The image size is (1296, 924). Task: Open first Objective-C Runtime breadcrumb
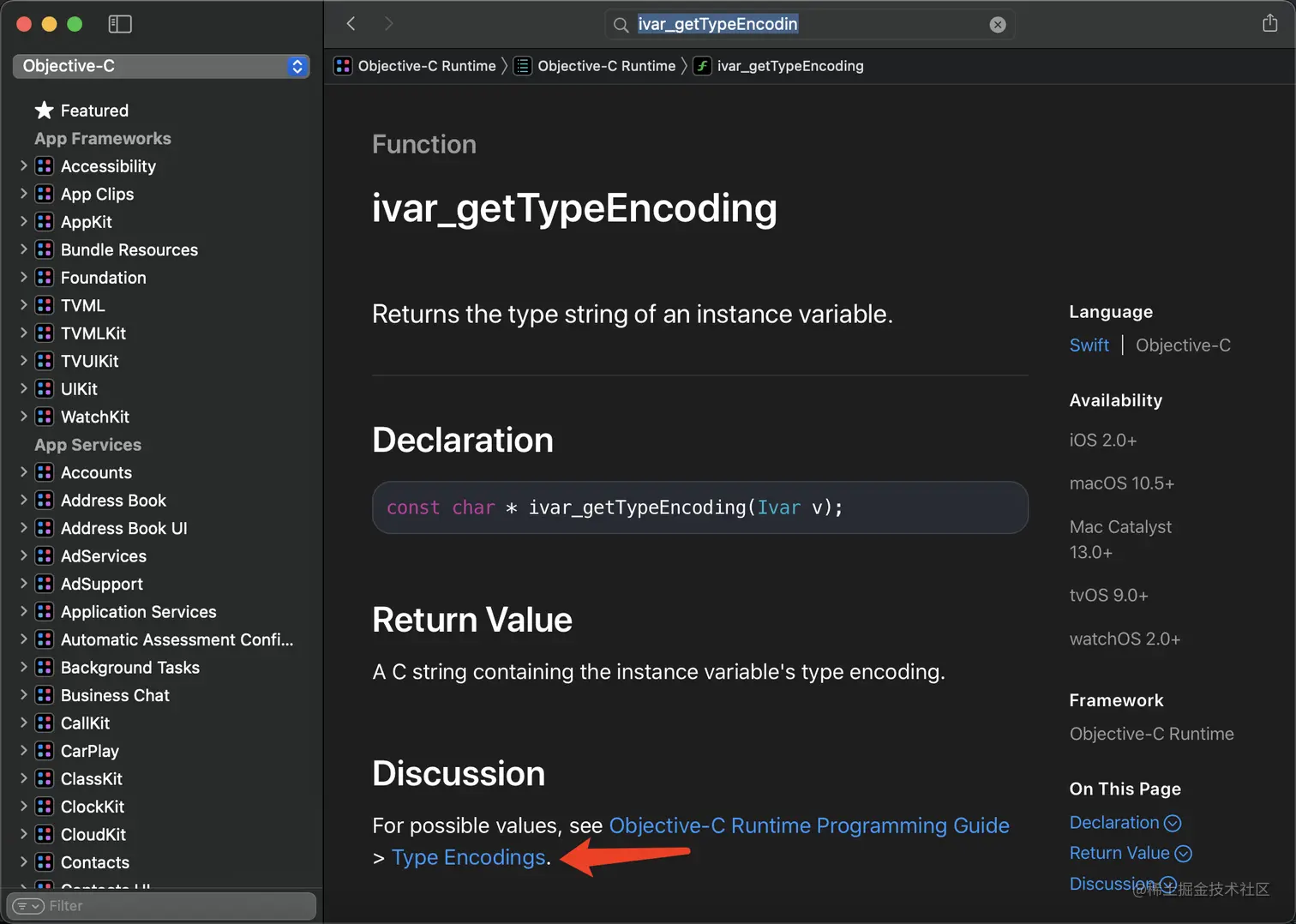pyautogui.click(x=427, y=66)
